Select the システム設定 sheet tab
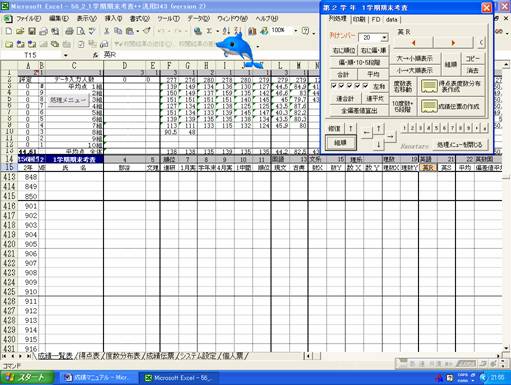The image size is (511, 385). [198, 356]
